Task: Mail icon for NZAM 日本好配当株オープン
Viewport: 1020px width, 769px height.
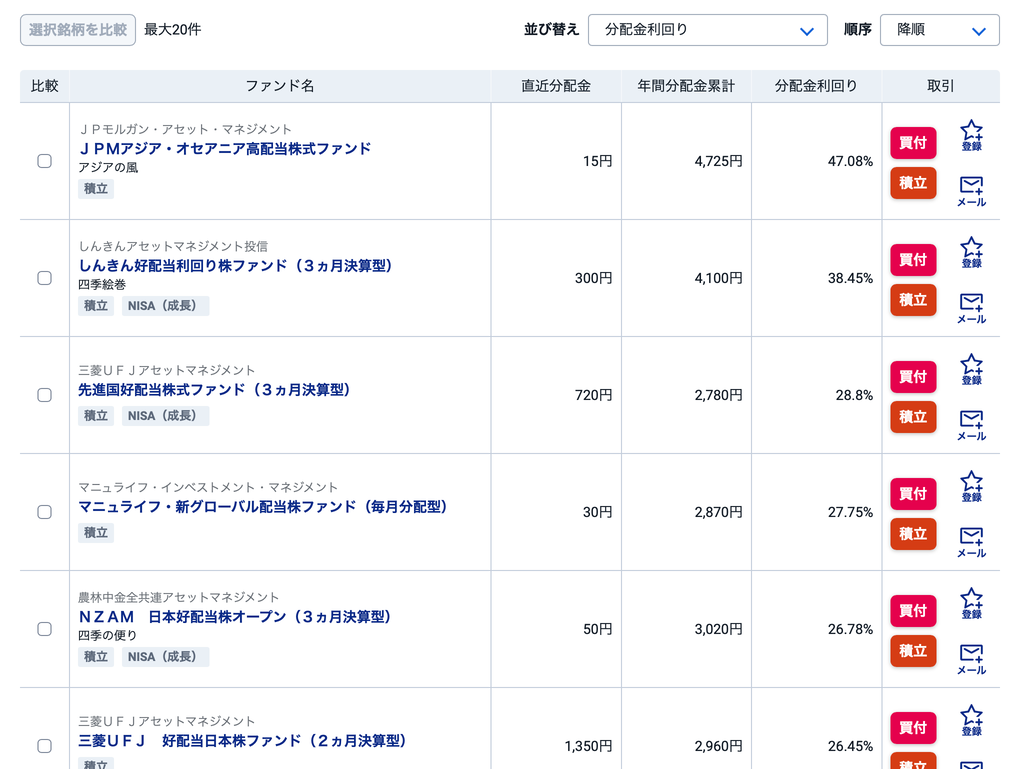Action: tap(971, 660)
